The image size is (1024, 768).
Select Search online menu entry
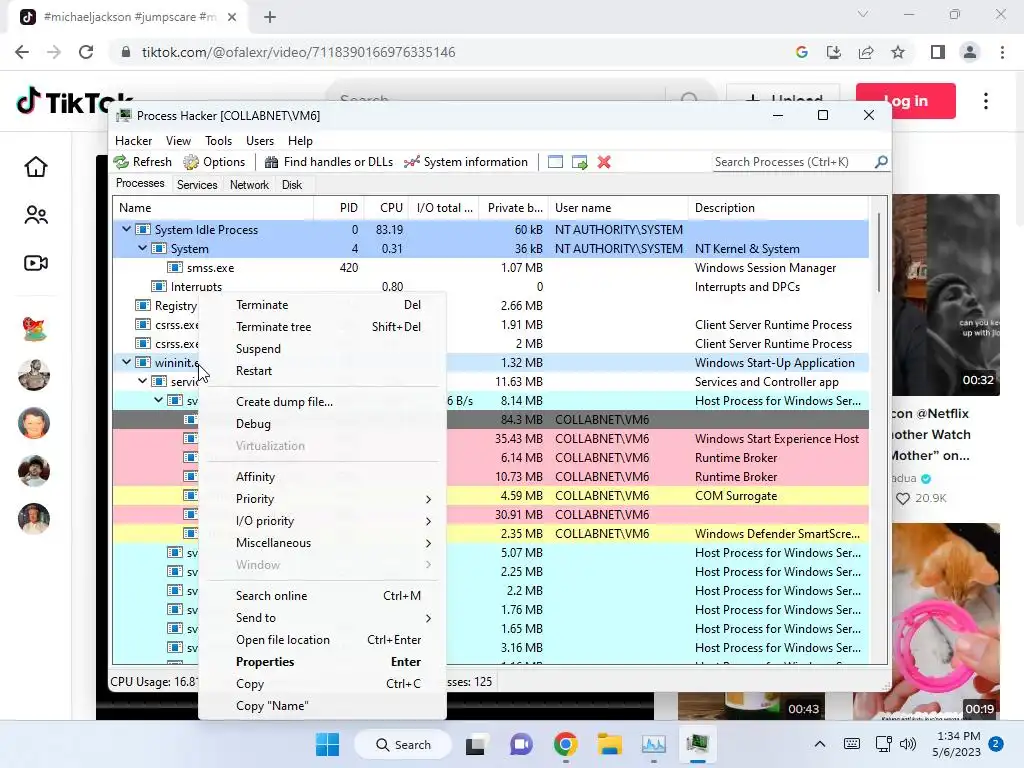[x=323, y=596]
